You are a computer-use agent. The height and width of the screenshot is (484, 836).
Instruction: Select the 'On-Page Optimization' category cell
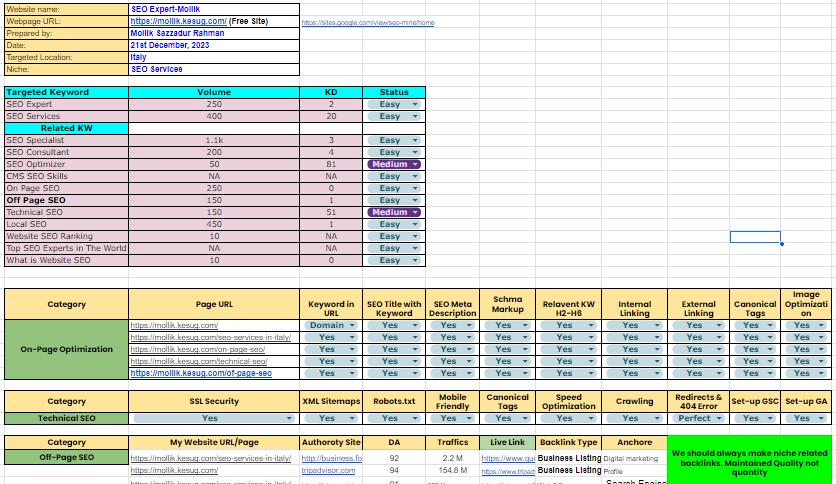click(67, 350)
